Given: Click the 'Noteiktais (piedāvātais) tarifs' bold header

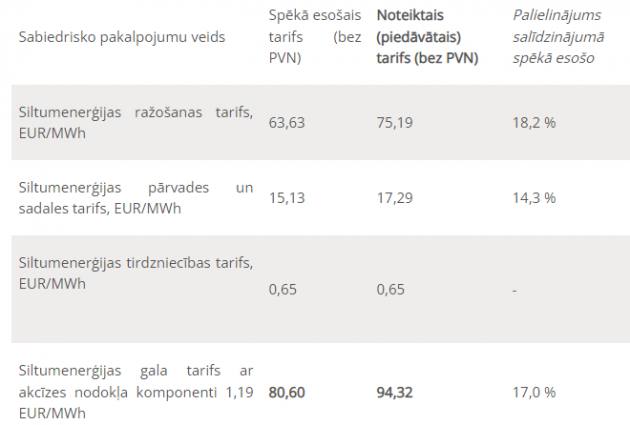Looking at the screenshot, I should (427, 37).
